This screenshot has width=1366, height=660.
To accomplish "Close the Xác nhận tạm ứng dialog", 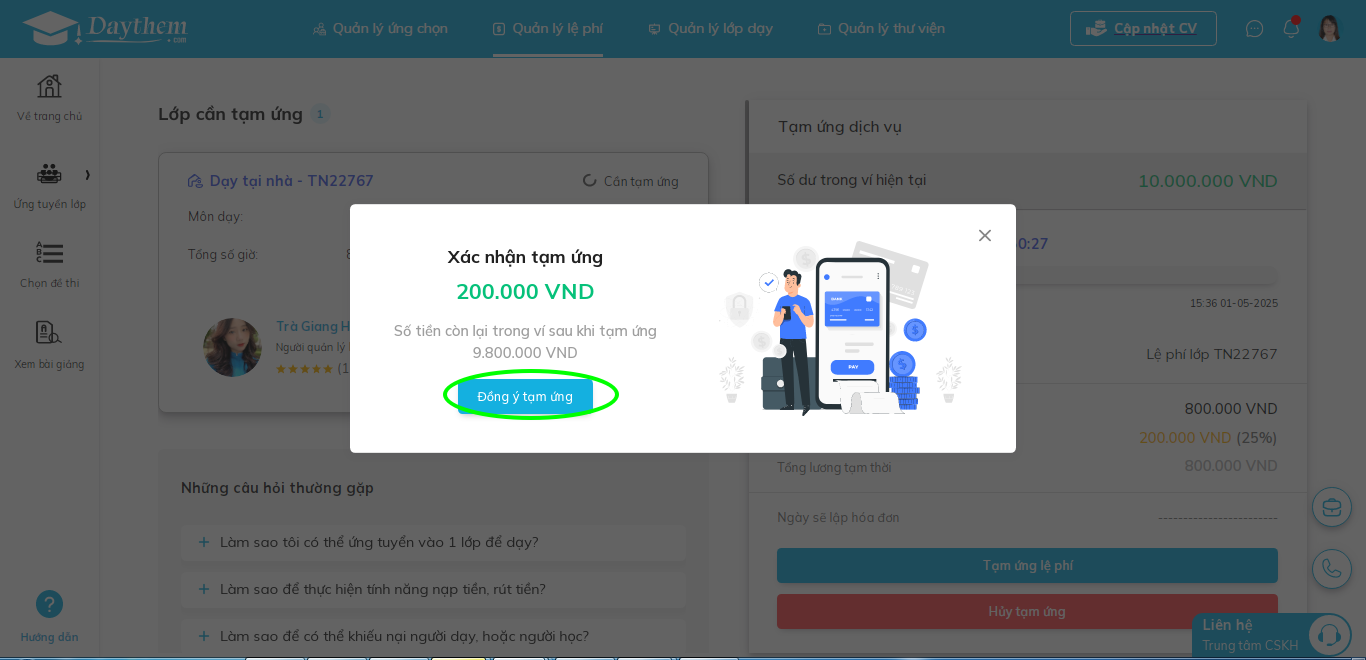I will [x=985, y=235].
